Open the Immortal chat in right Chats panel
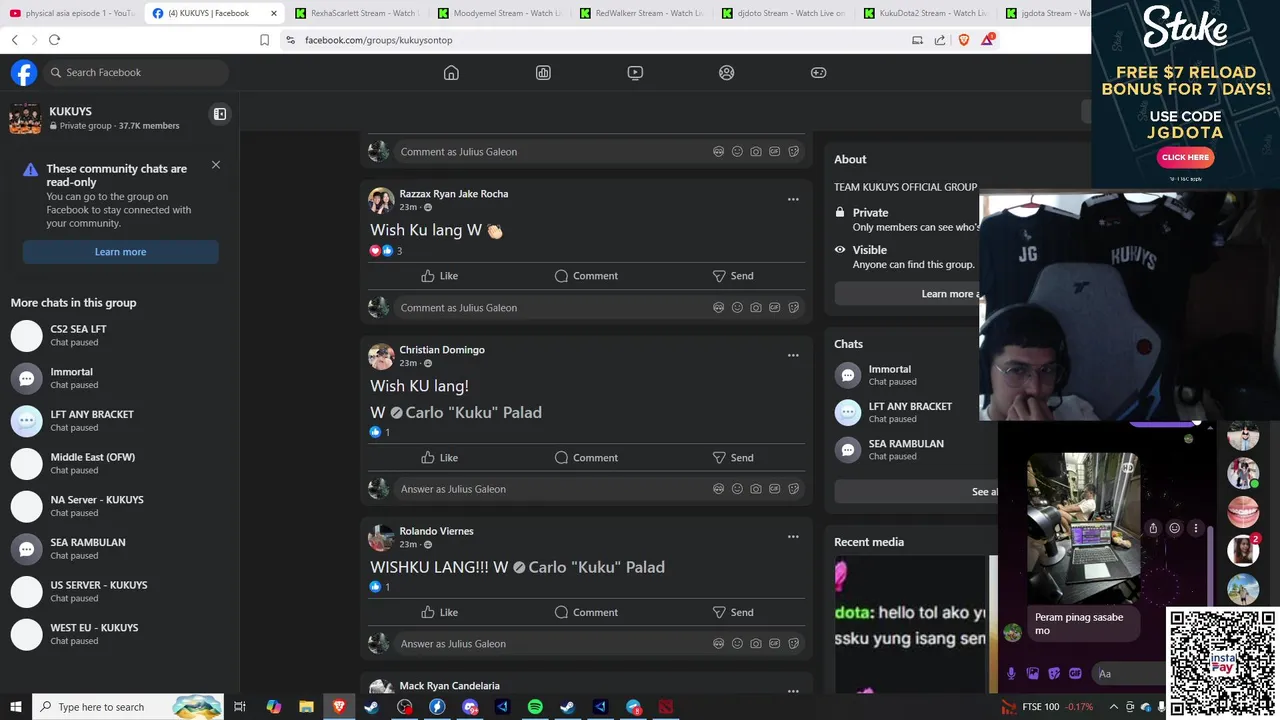Image resolution: width=1280 pixels, height=720 pixels. point(905,376)
